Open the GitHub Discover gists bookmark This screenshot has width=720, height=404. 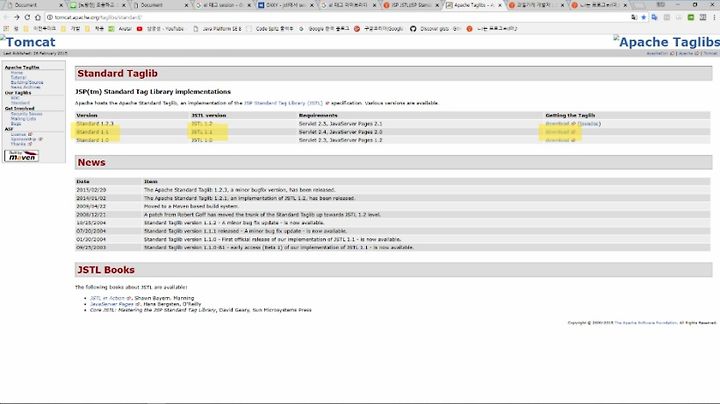coord(435,28)
